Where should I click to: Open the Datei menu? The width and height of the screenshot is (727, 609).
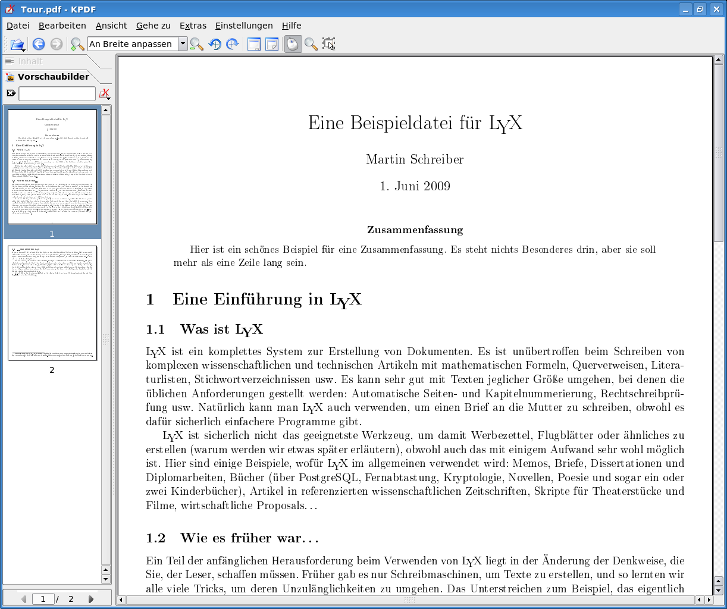(x=18, y=26)
